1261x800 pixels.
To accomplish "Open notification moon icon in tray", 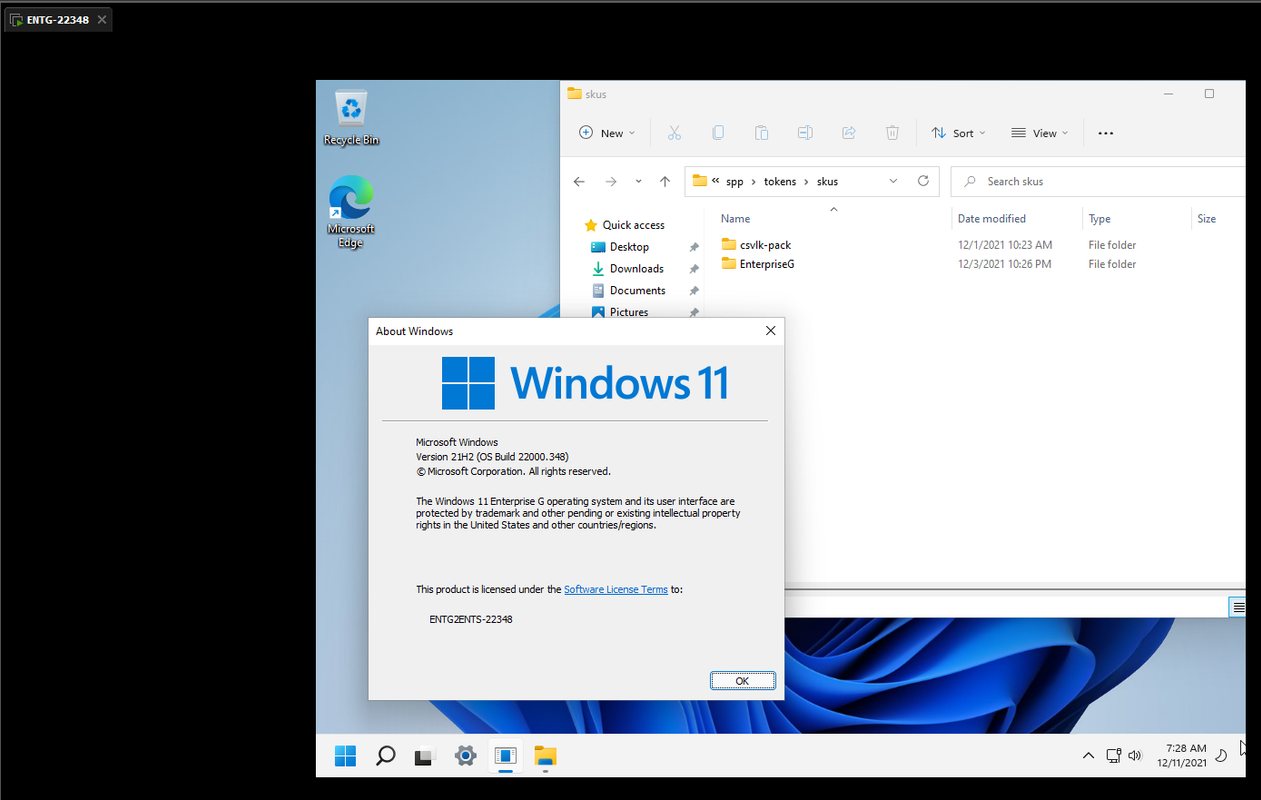I will (1221, 756).
